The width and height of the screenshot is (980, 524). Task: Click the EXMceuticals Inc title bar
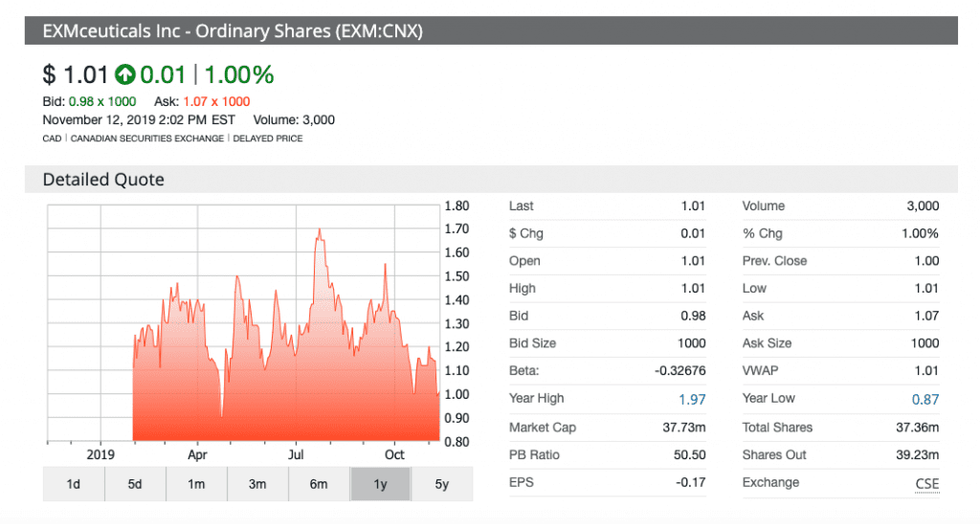(x=232, y=31)
